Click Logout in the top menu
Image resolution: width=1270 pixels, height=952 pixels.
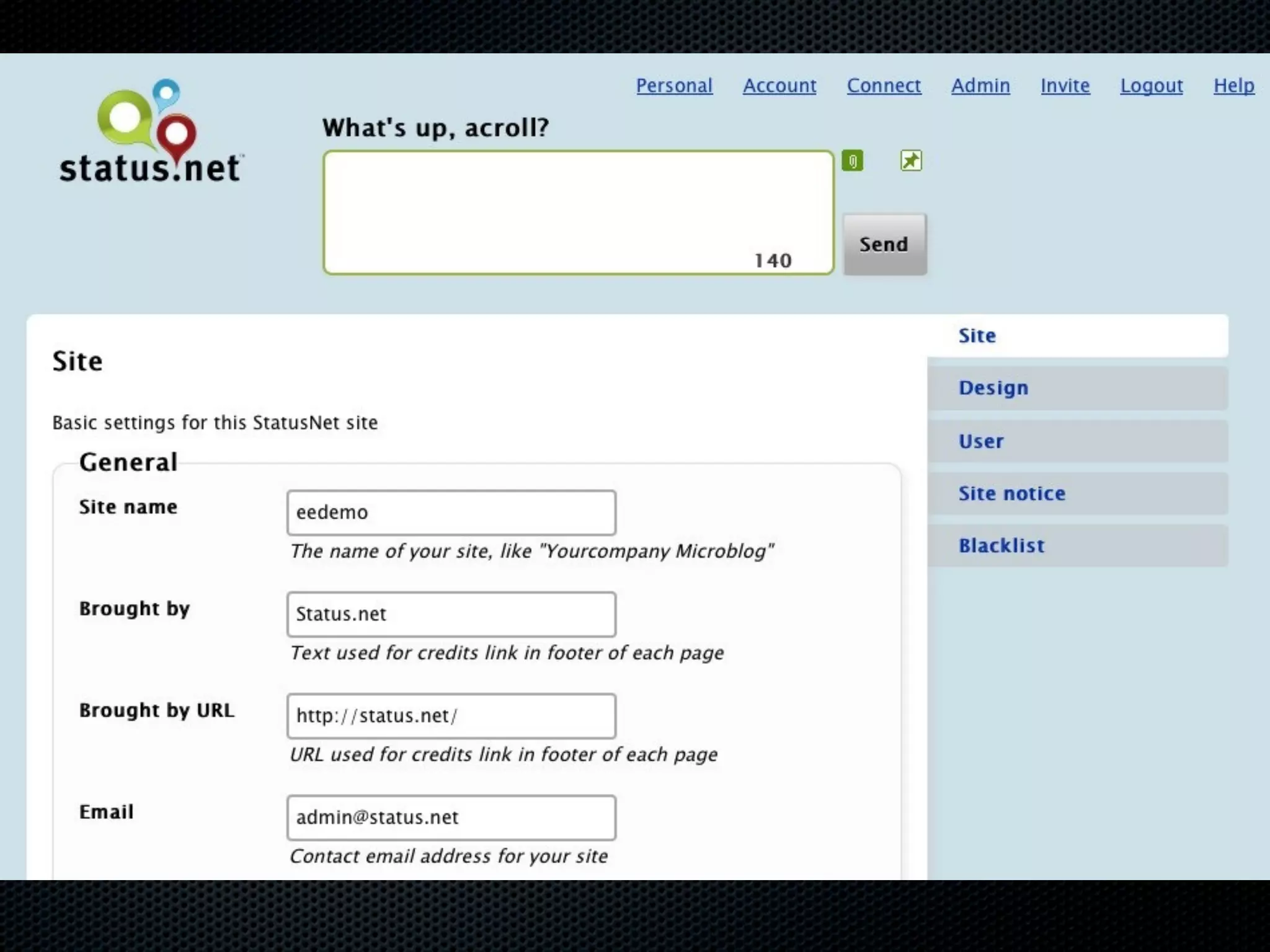coord(1152,86)
